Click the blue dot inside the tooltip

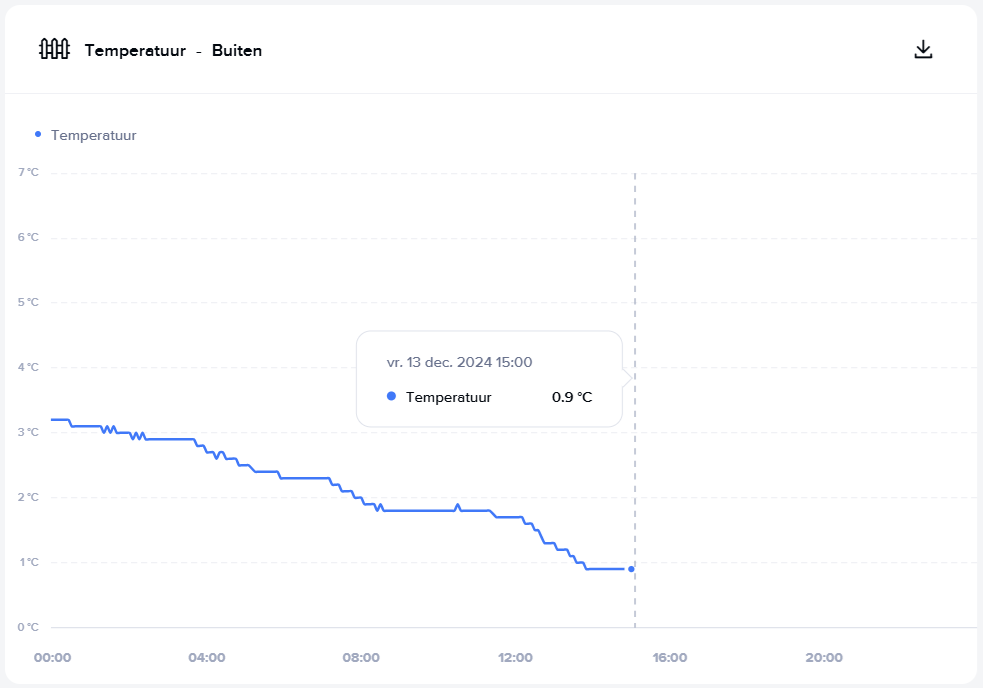coord(391,396)
